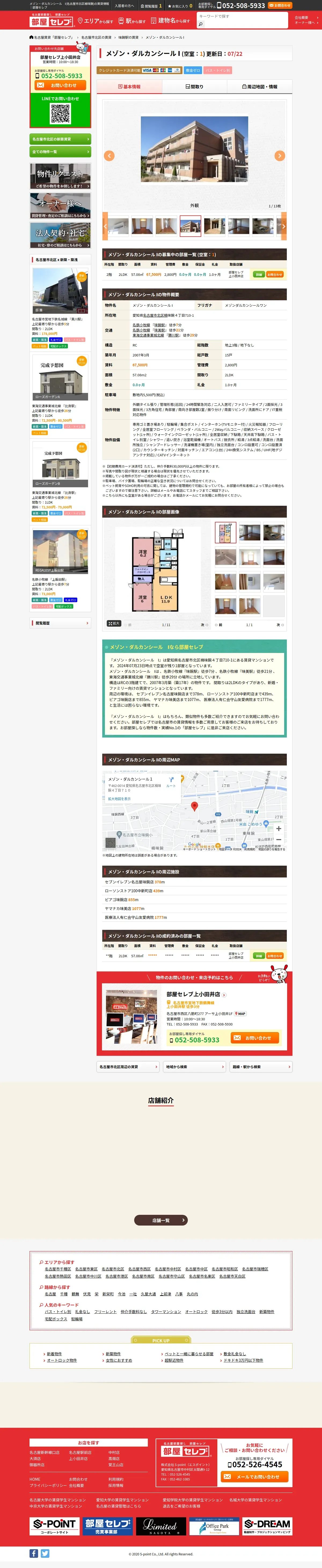The image size is (322, 1568).
Task: Click the orange お問合わせ button in the available rooms row
Action: click(275, 274)
